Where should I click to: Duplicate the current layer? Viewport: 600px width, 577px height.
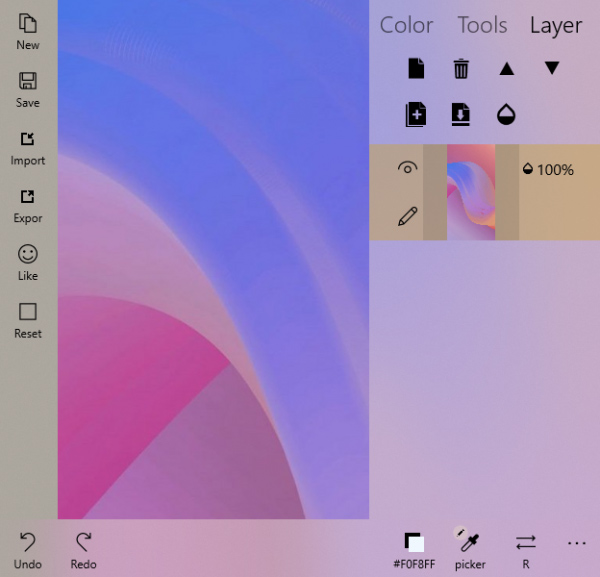click(416, 114)
